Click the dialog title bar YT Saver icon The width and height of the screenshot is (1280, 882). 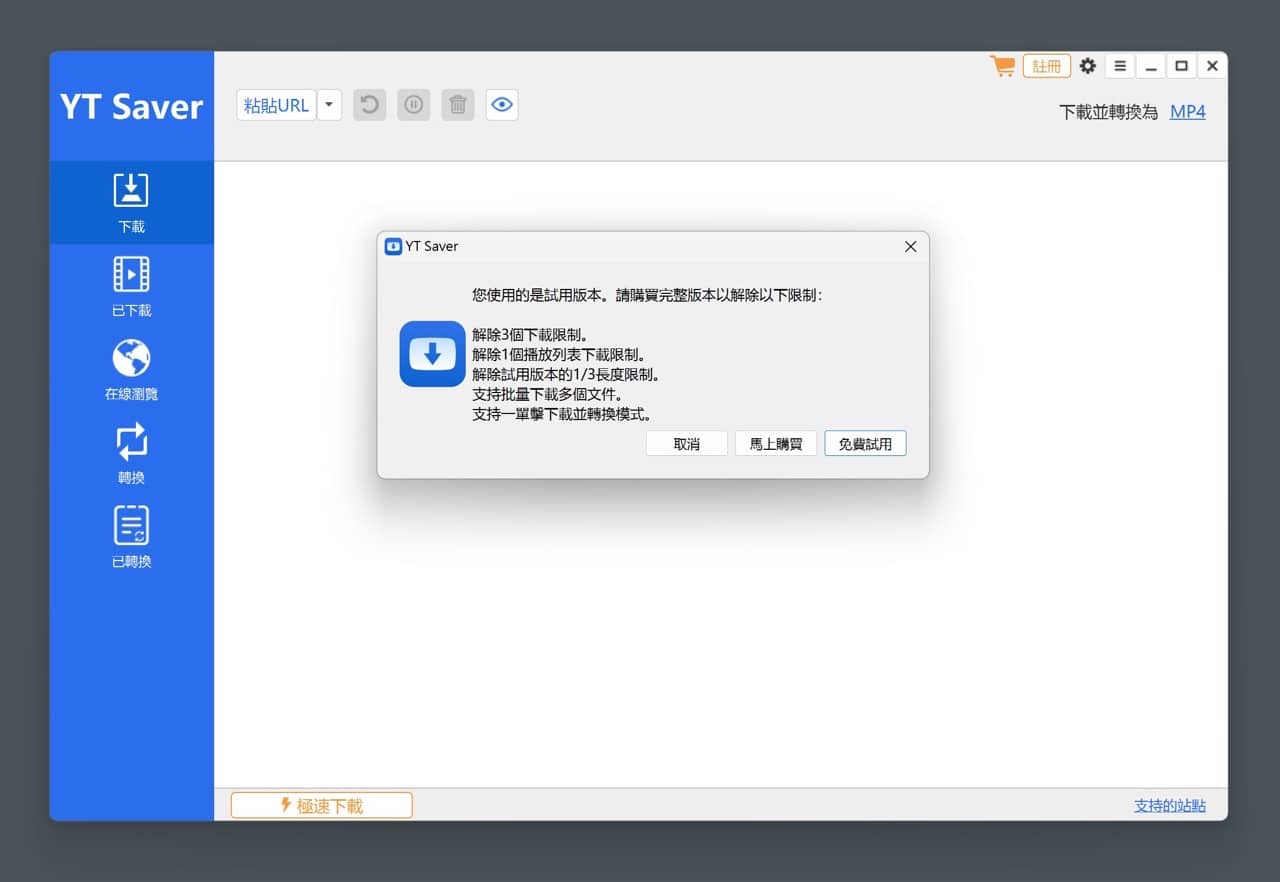393,246
